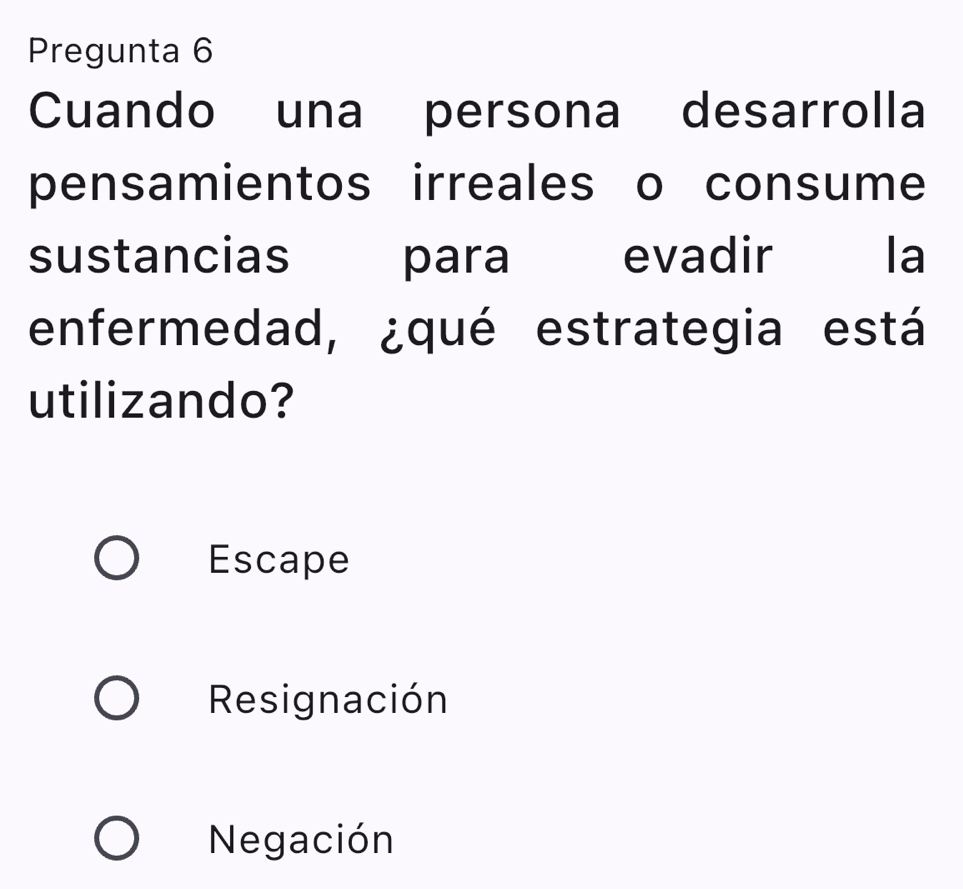Choose the Resignación radio button

click(117, 700)
